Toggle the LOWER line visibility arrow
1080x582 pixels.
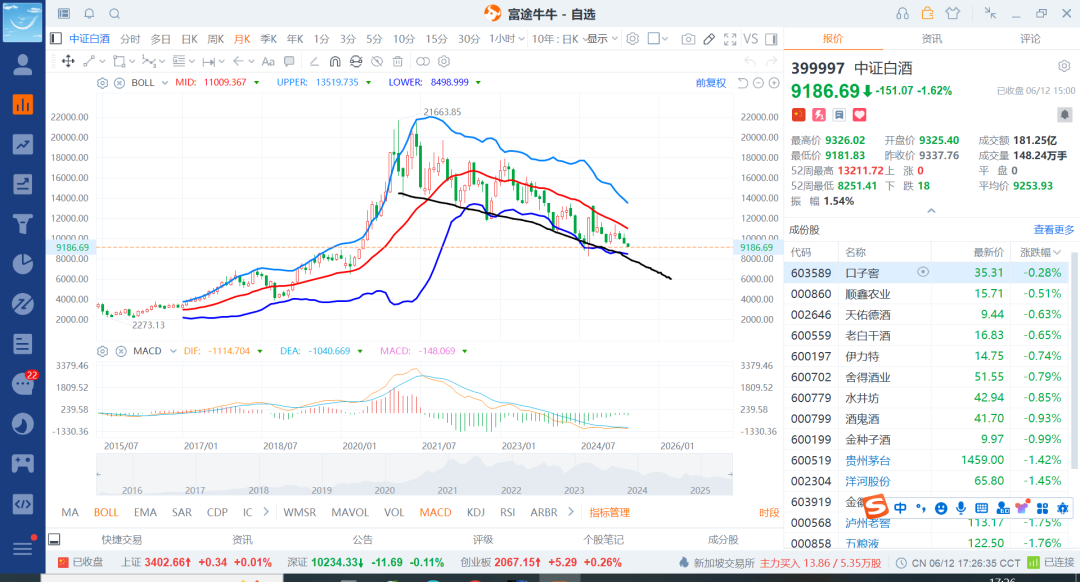pyautogui.click(x=478, y=83)
